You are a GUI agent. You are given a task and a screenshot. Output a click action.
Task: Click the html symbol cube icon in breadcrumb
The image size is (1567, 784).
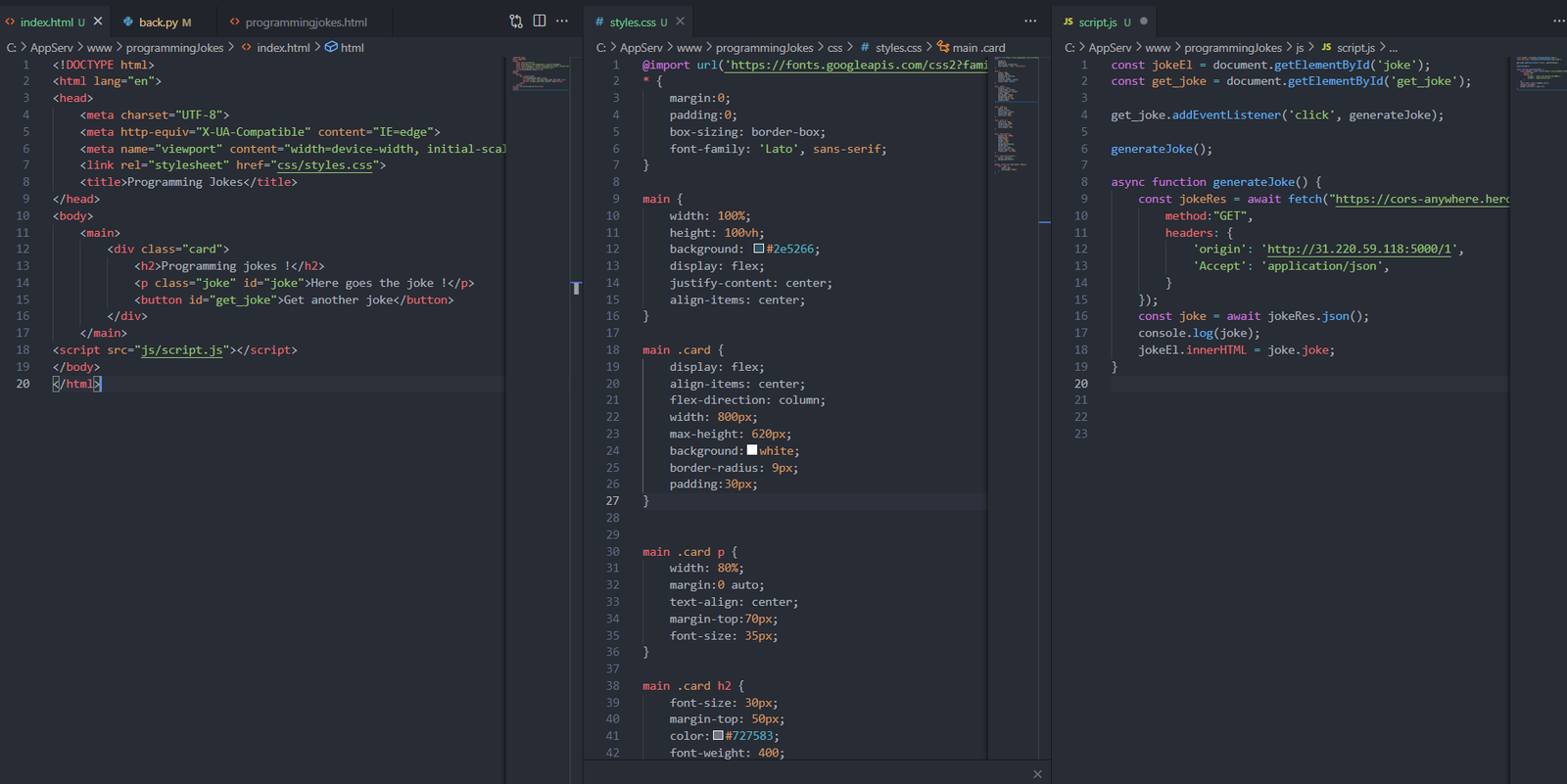331,47
